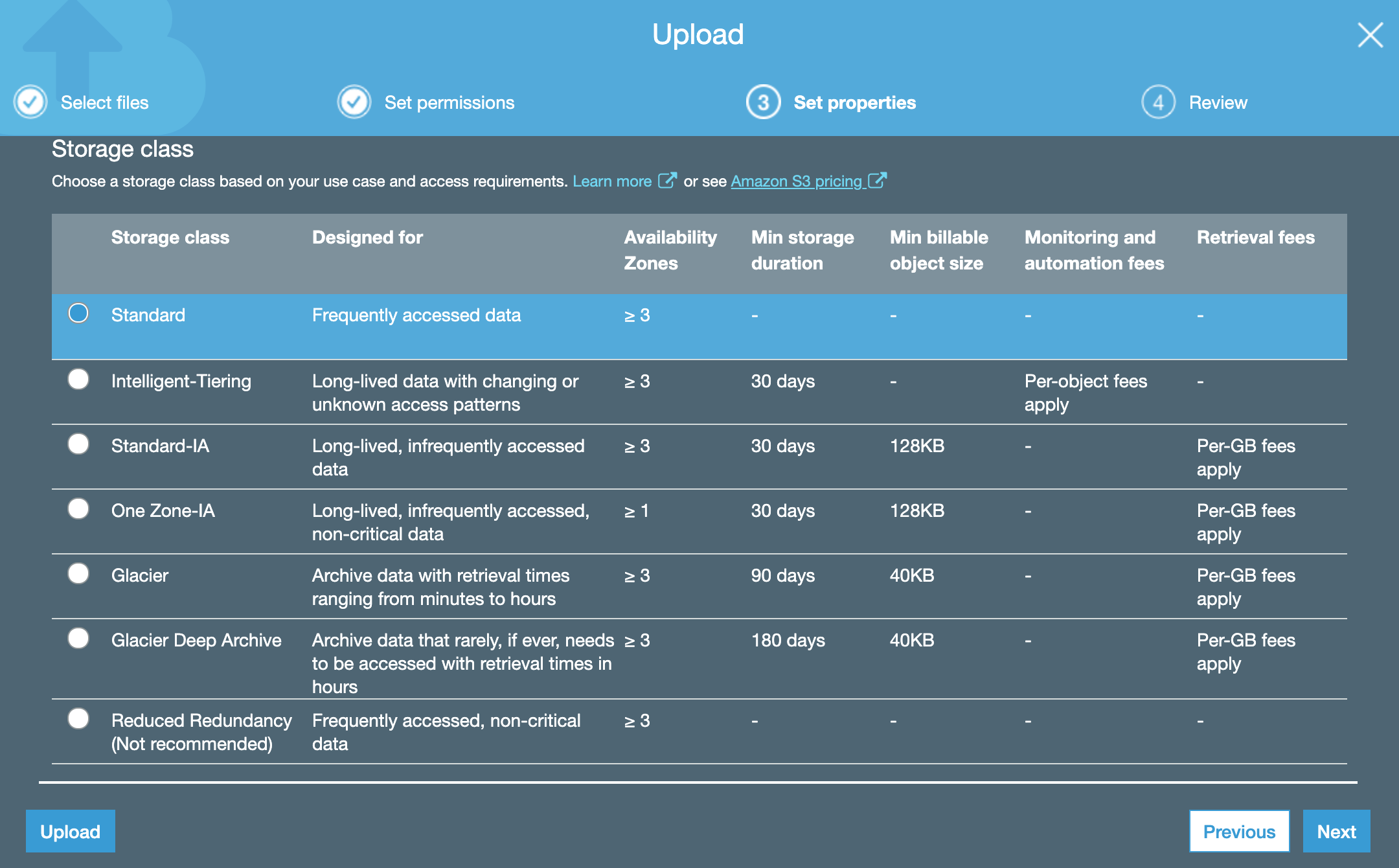Click external link icon after Amazon S3 pricing
The width and height of the screenshot is (1399, 868).
(877, 180)
